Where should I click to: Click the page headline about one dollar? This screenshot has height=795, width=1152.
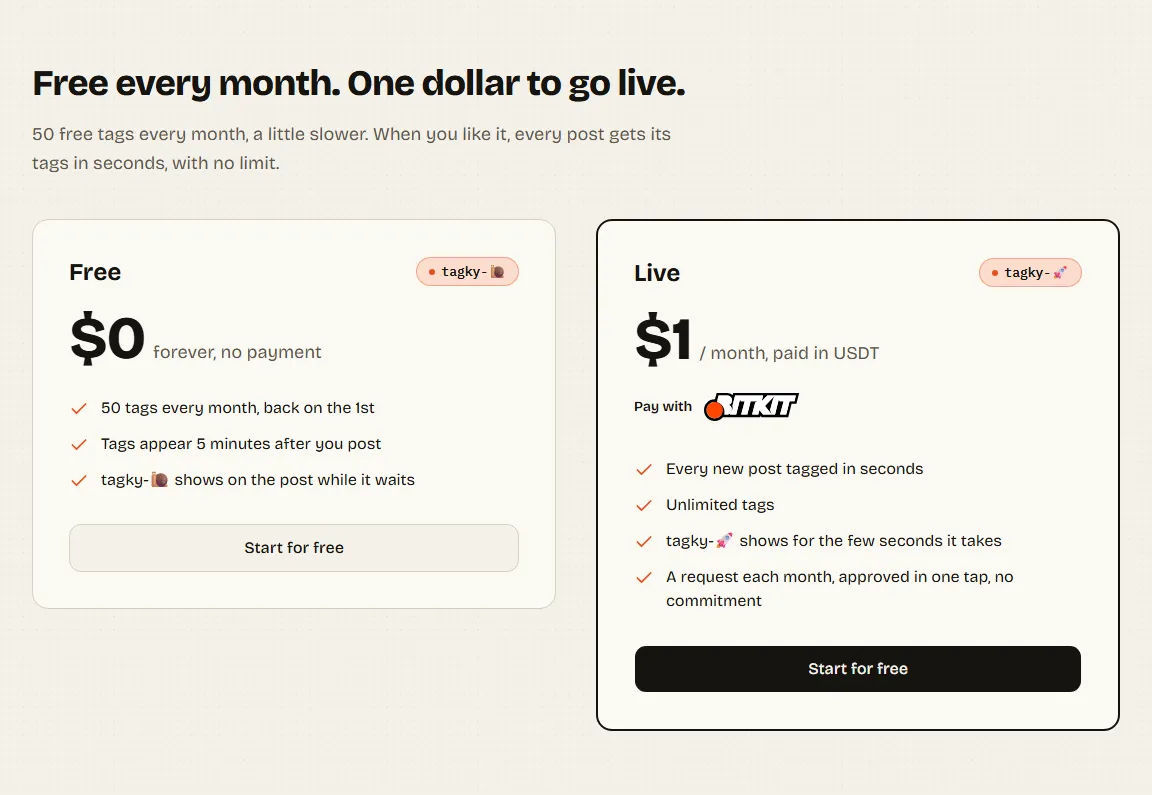point(359,83)
